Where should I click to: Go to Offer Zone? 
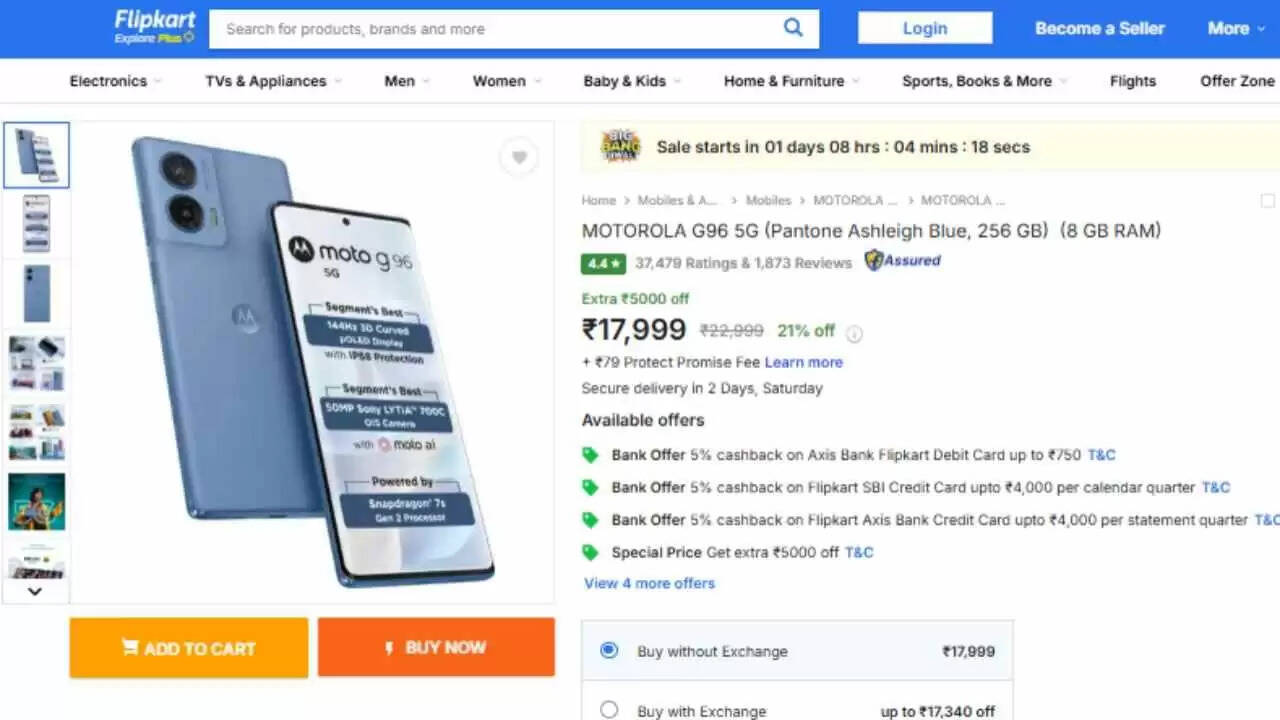pos(1237,81)
